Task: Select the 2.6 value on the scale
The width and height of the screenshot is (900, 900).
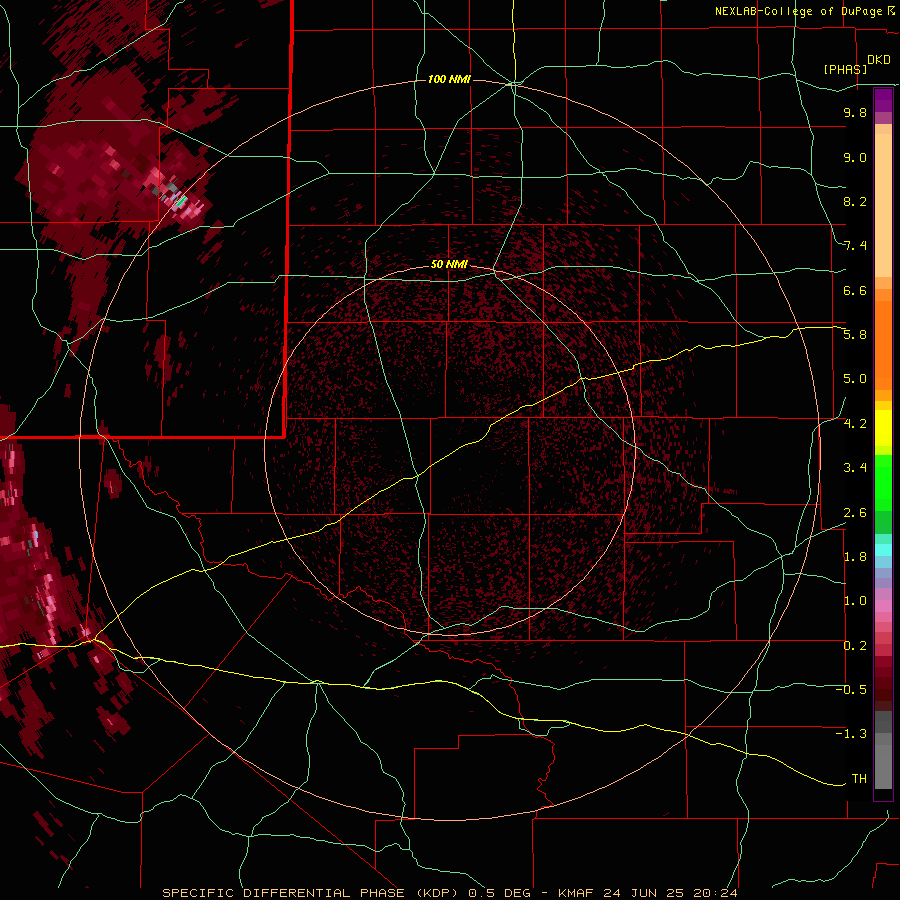Action: point(855,513)
